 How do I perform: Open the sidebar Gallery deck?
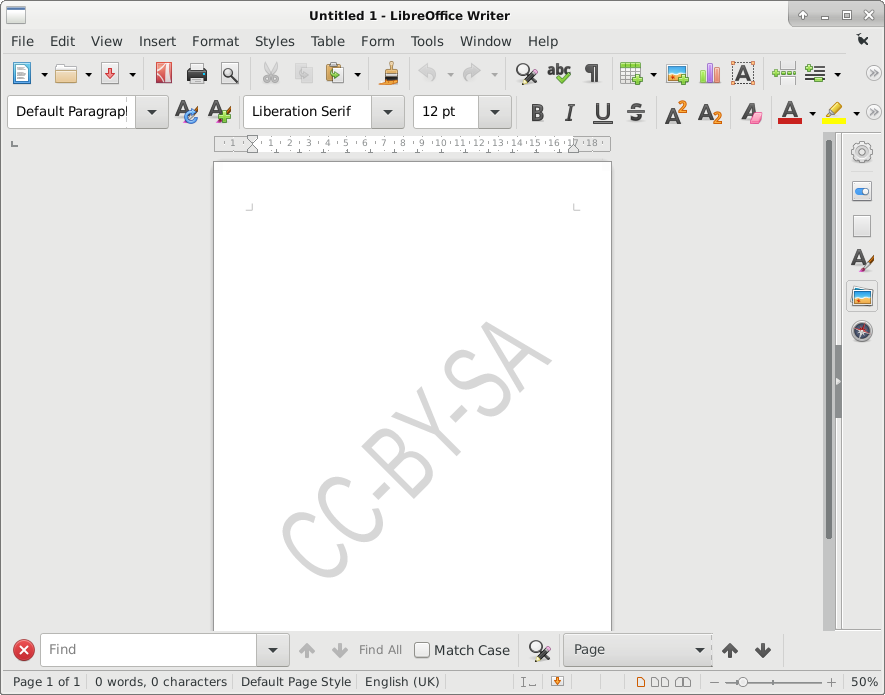tap(862, 296)
